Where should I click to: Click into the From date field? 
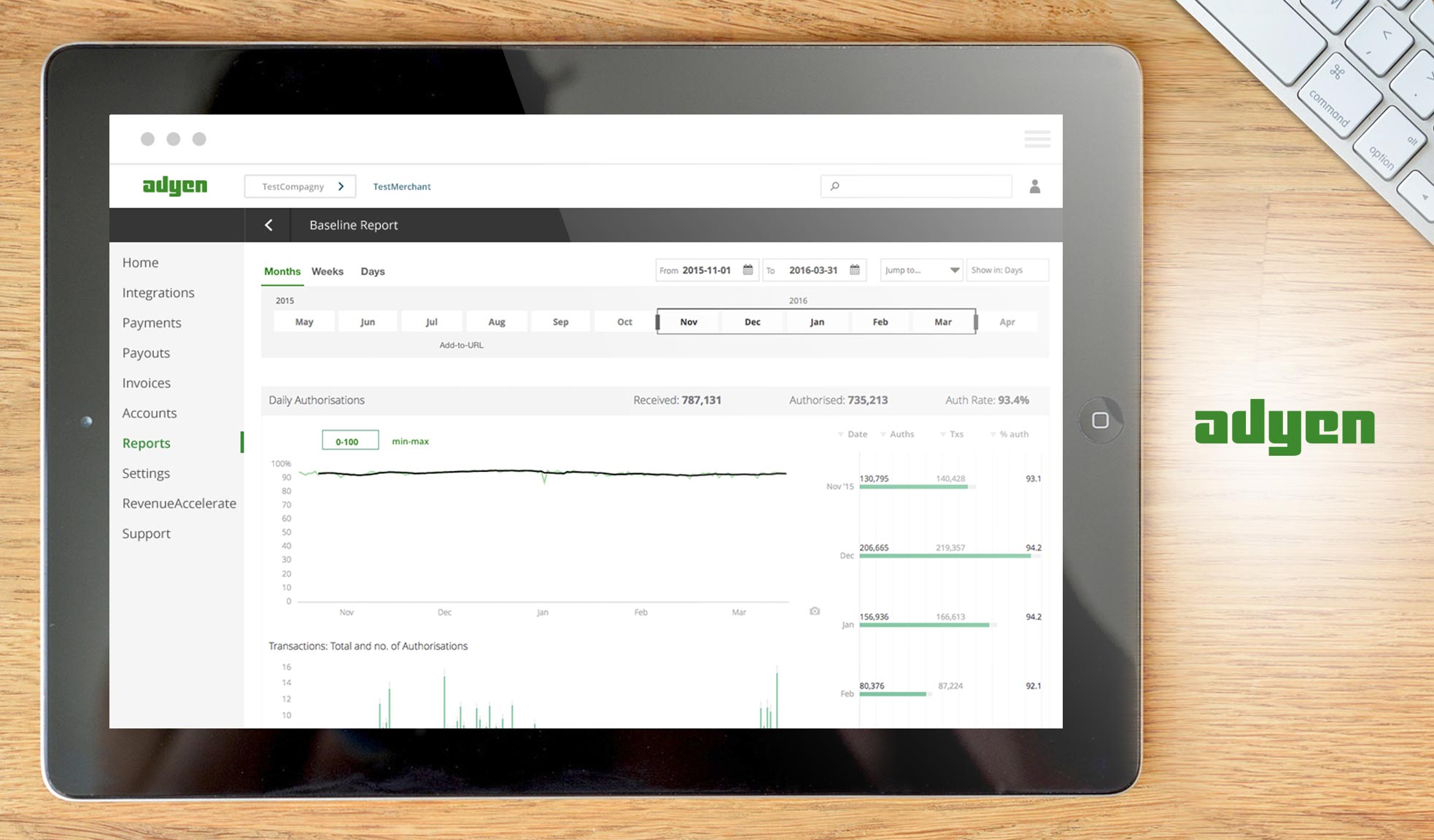click(705, 270)
